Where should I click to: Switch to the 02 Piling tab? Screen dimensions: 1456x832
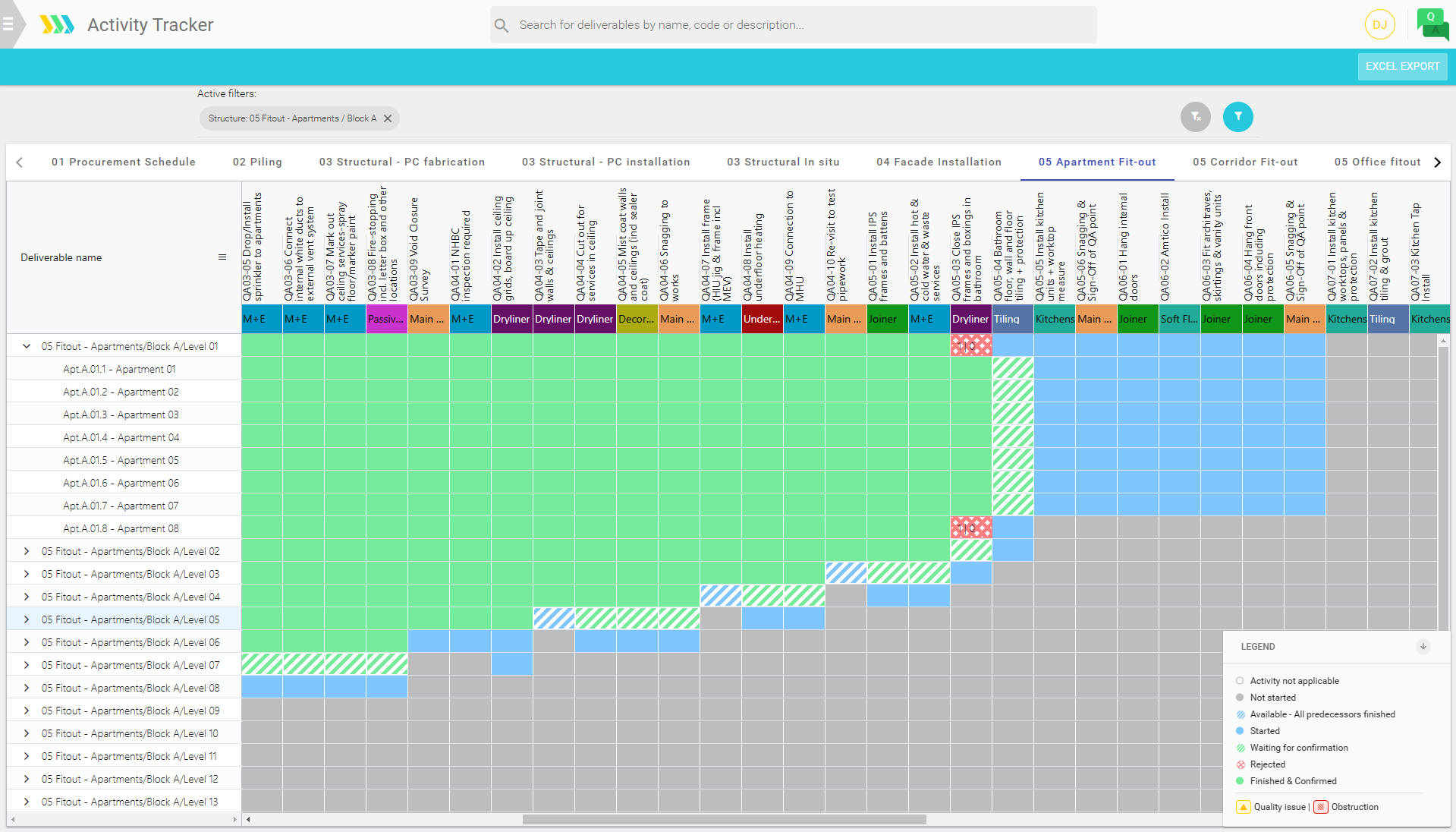[257, 162]
